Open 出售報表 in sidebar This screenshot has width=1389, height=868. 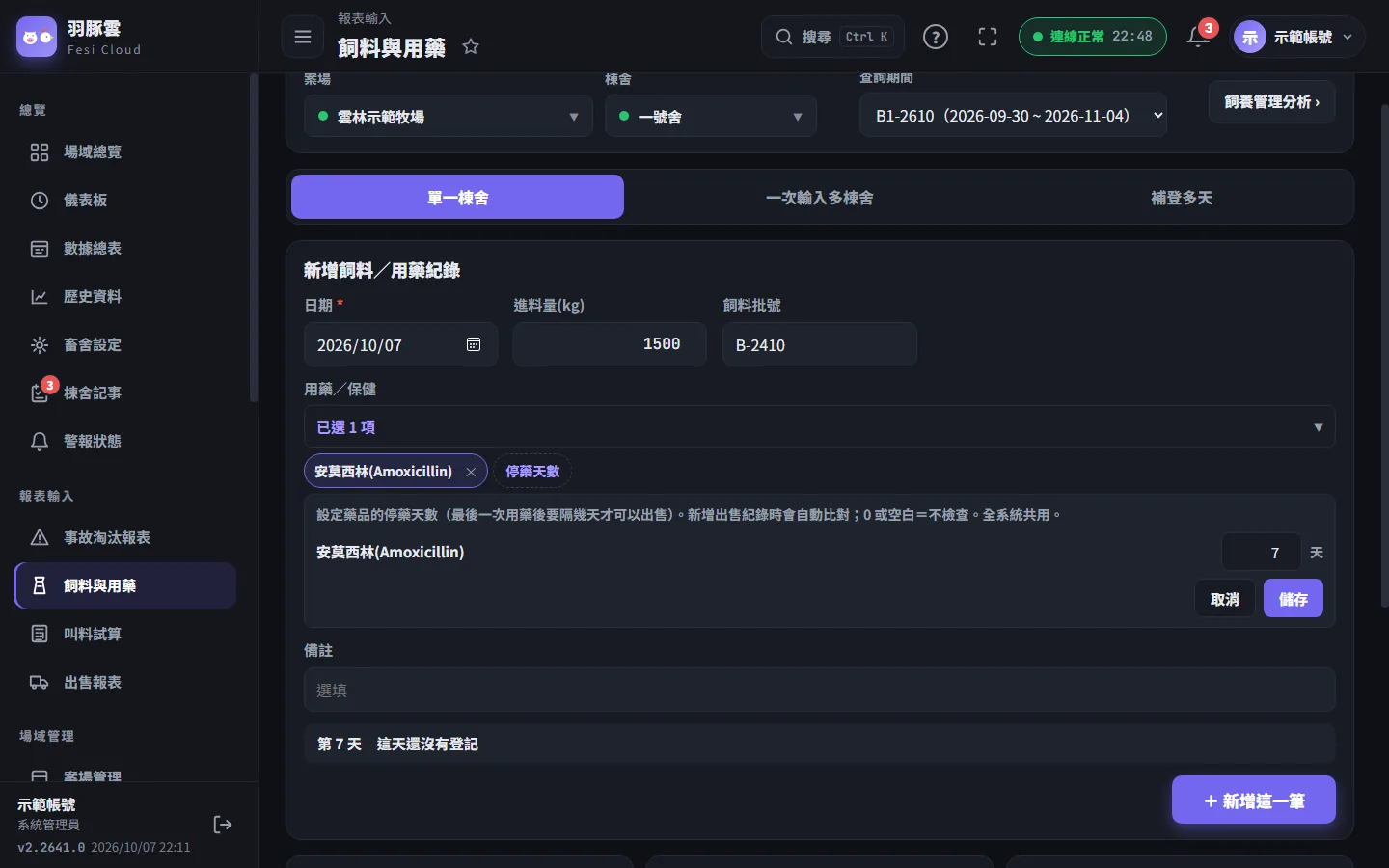click(125, 682)
